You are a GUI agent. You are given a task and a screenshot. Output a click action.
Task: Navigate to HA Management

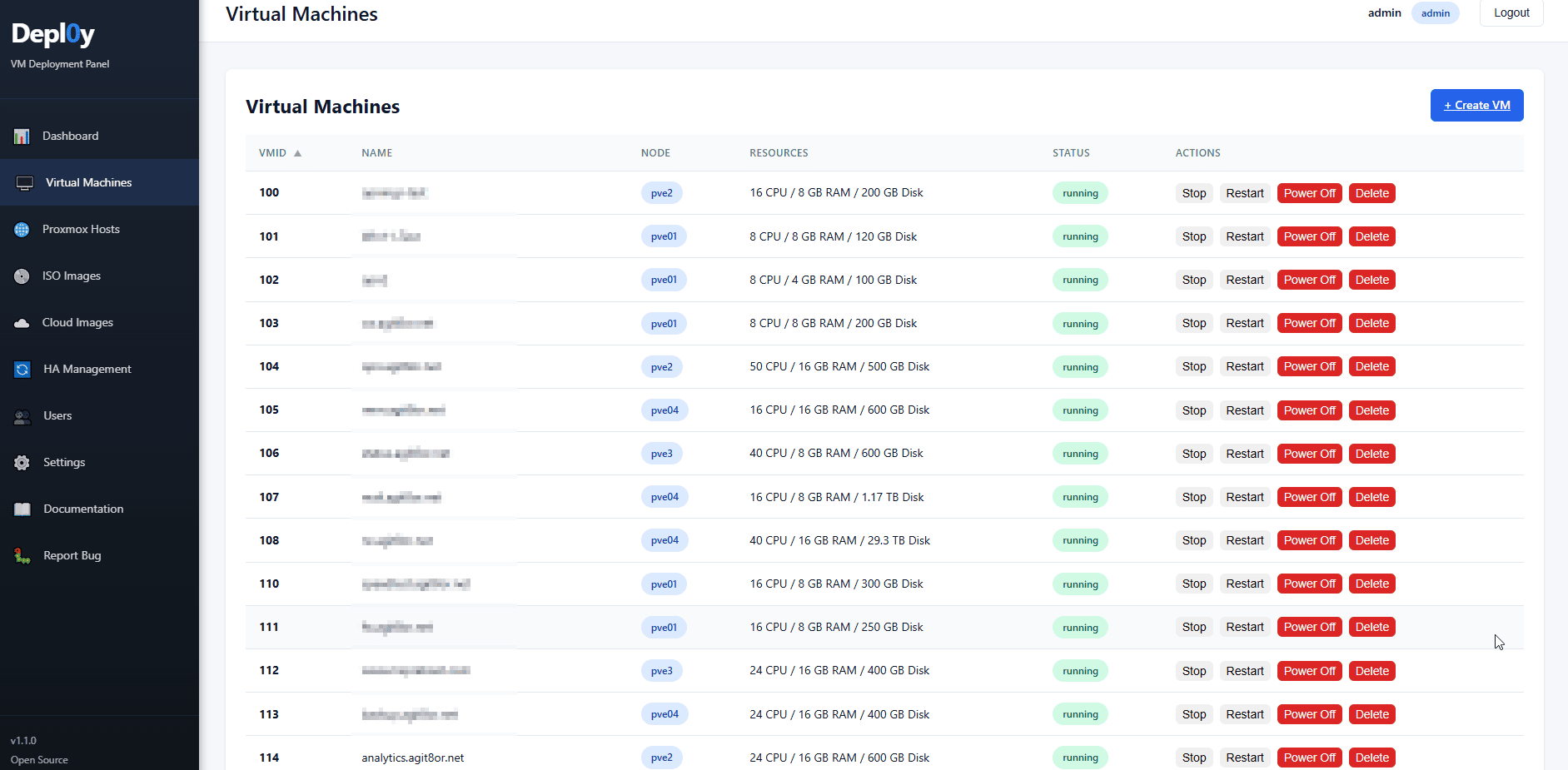coord(99,369)
